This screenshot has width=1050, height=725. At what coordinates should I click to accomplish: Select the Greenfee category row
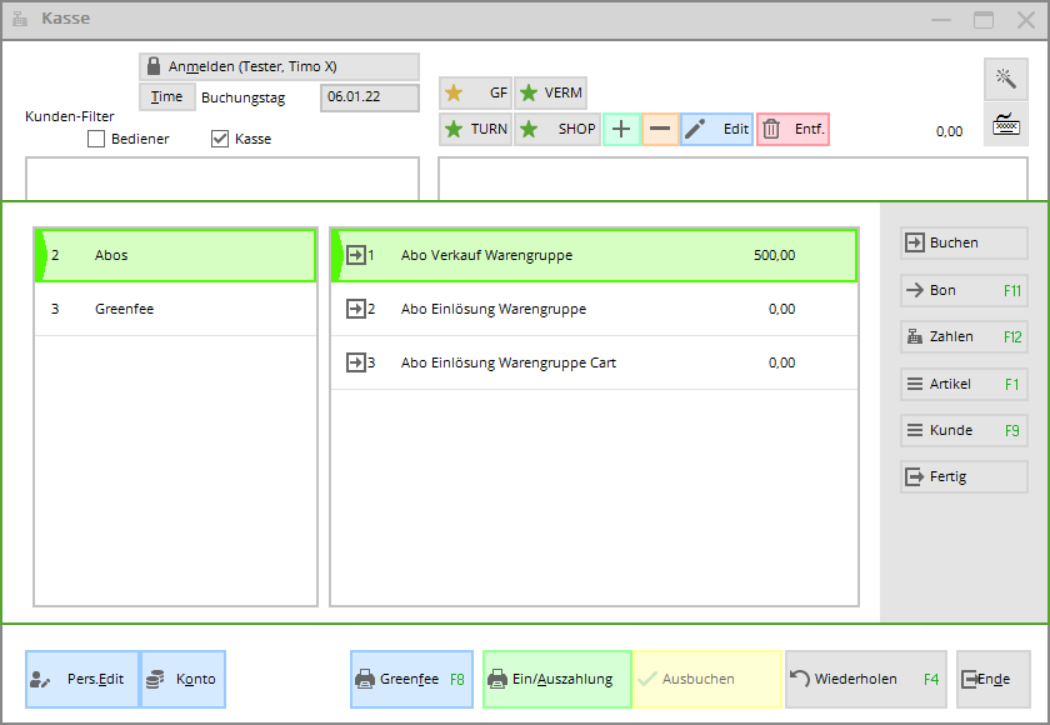[175, 309]
